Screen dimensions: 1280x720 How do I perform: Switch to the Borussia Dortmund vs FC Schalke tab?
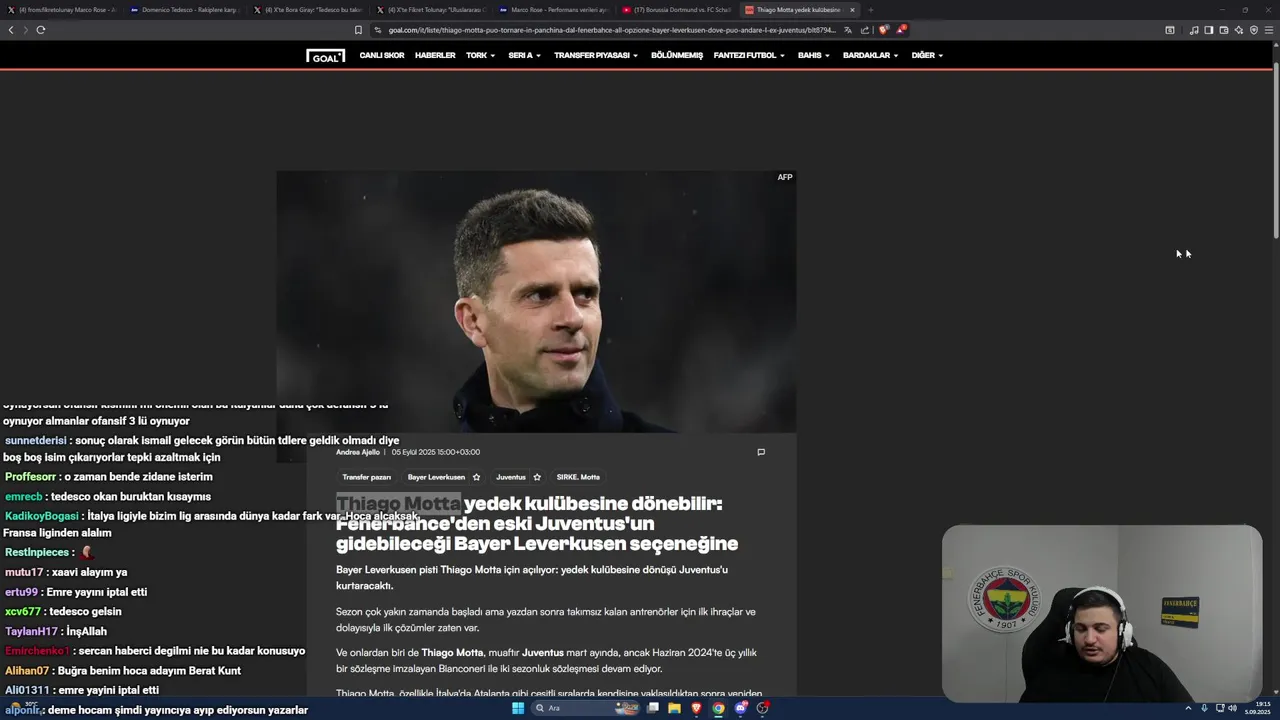[675, 10]
